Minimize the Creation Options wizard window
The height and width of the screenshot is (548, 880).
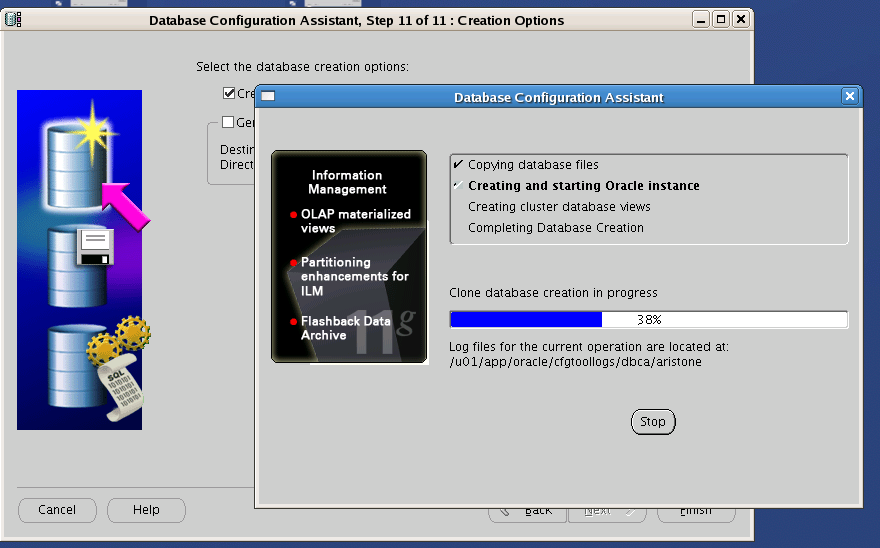[700, 20]
